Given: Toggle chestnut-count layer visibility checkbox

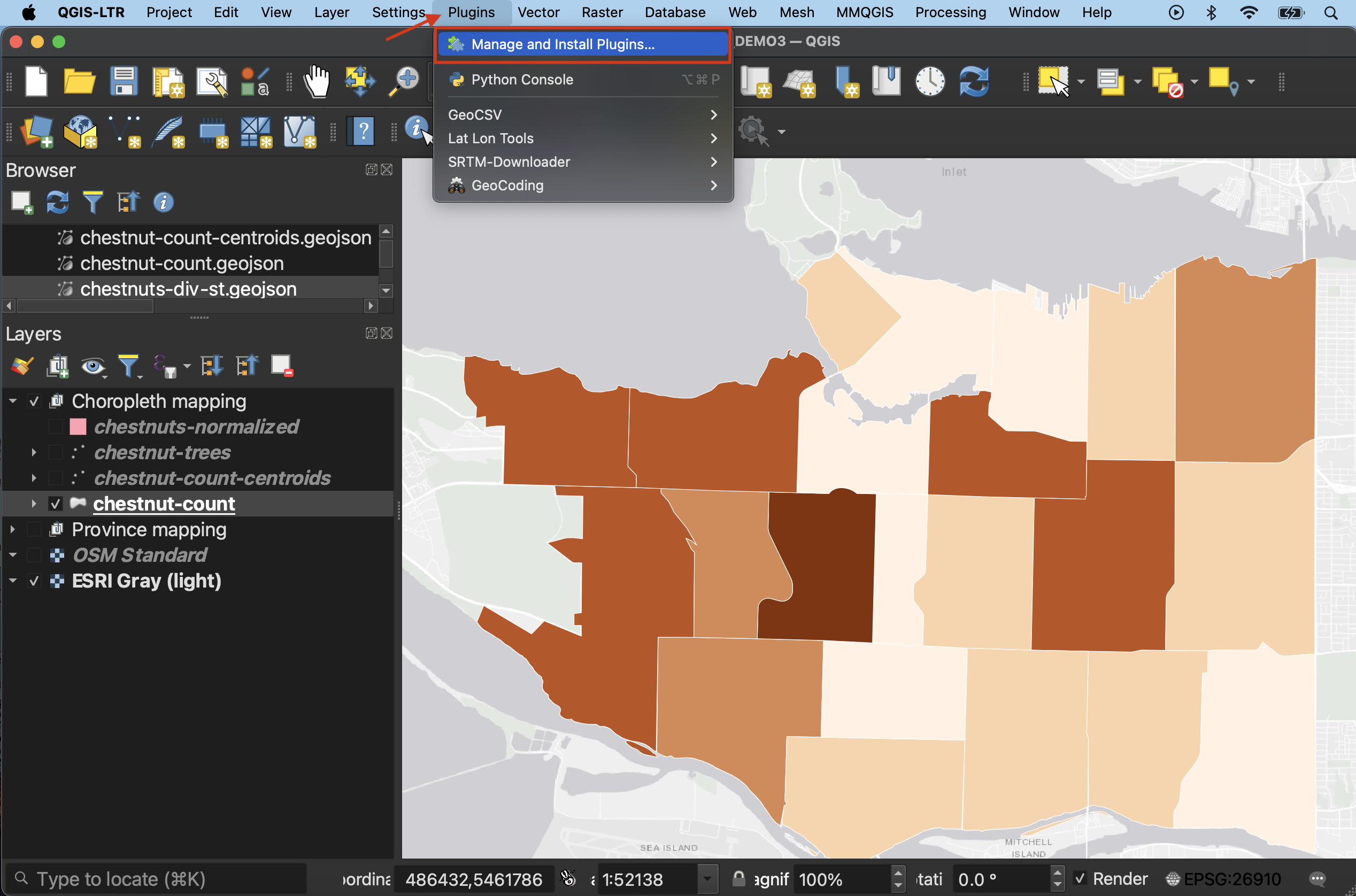Looking at the screenshot, I should [x=56, y=504].
